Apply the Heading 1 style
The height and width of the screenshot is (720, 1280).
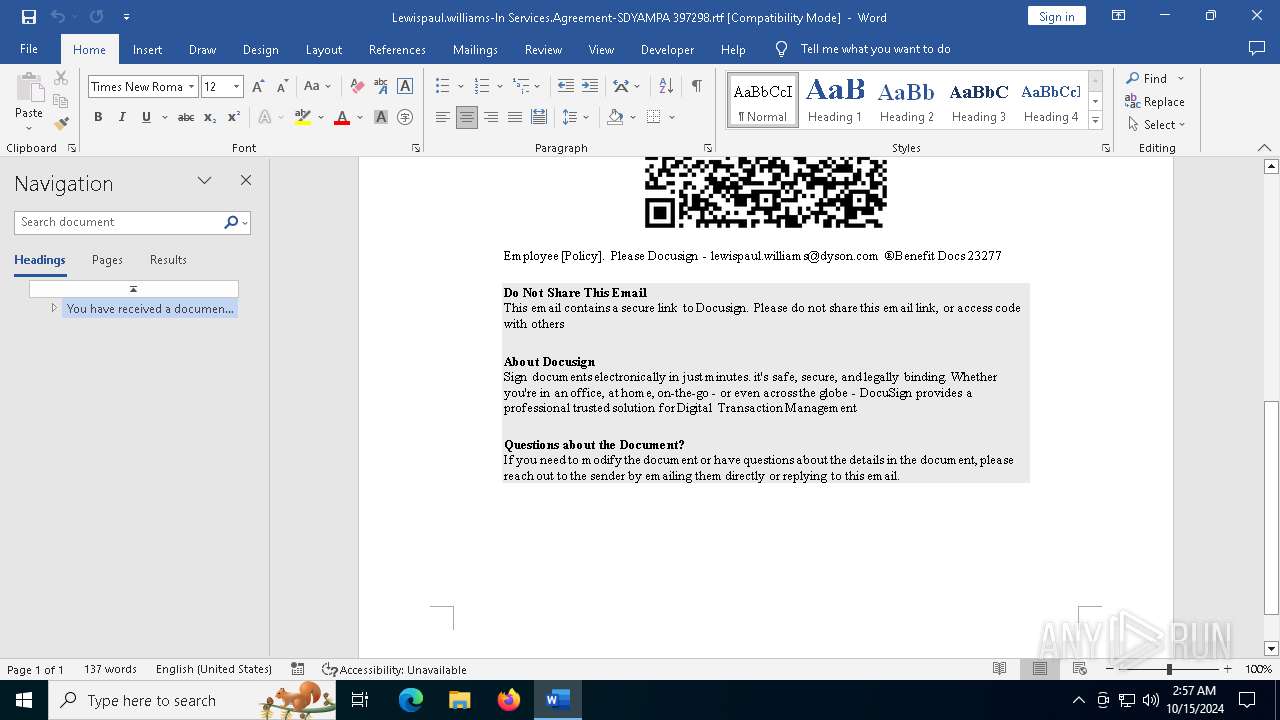[835, 100]
